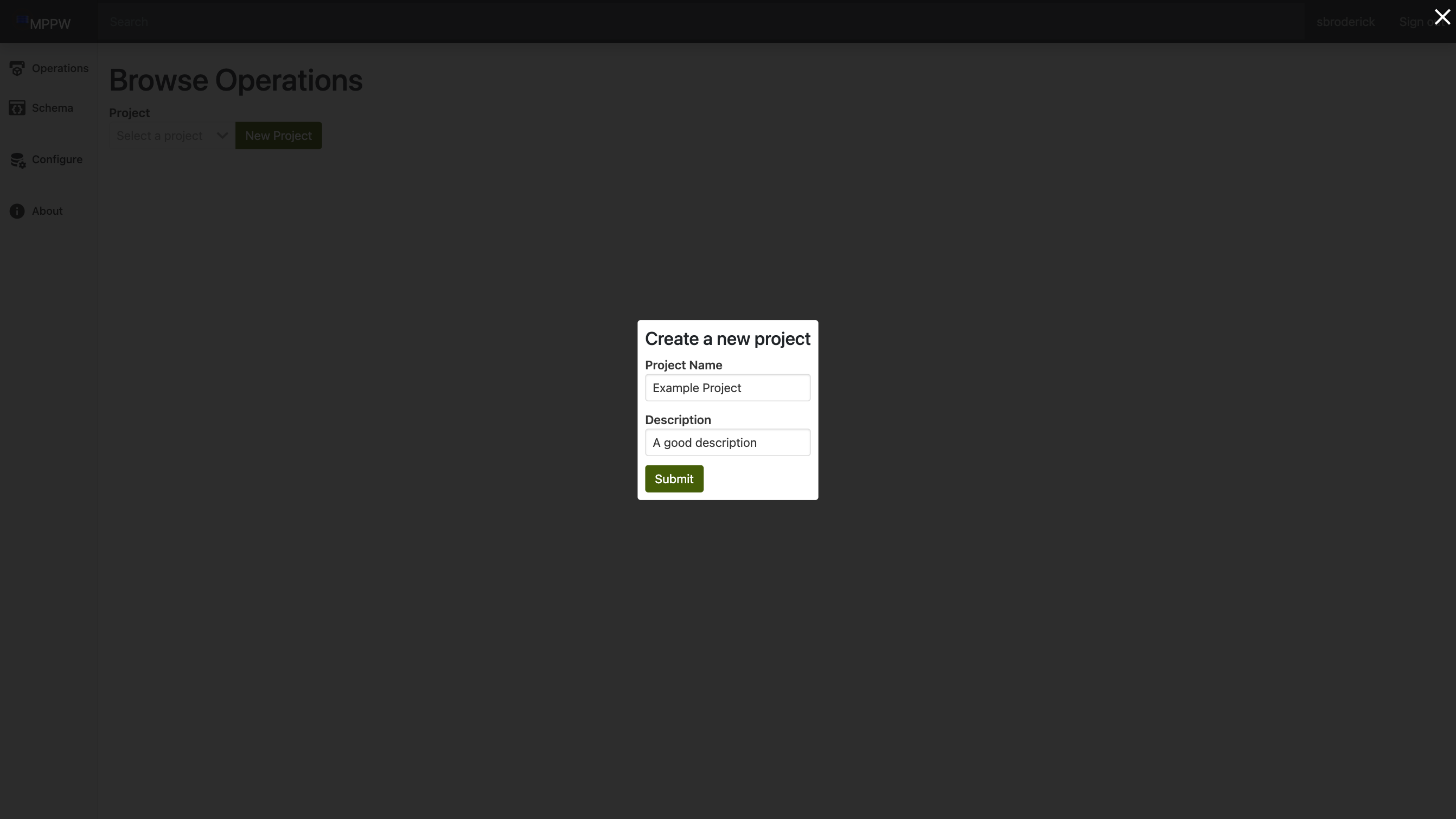Open the sbroderick user link

(1345, 22)
